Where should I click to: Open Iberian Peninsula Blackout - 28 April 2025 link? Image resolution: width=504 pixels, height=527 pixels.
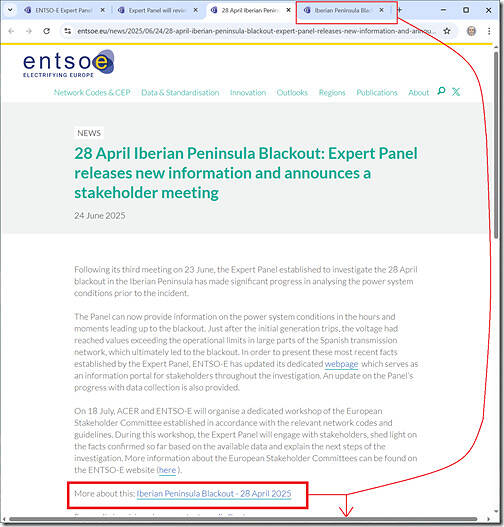214,494
